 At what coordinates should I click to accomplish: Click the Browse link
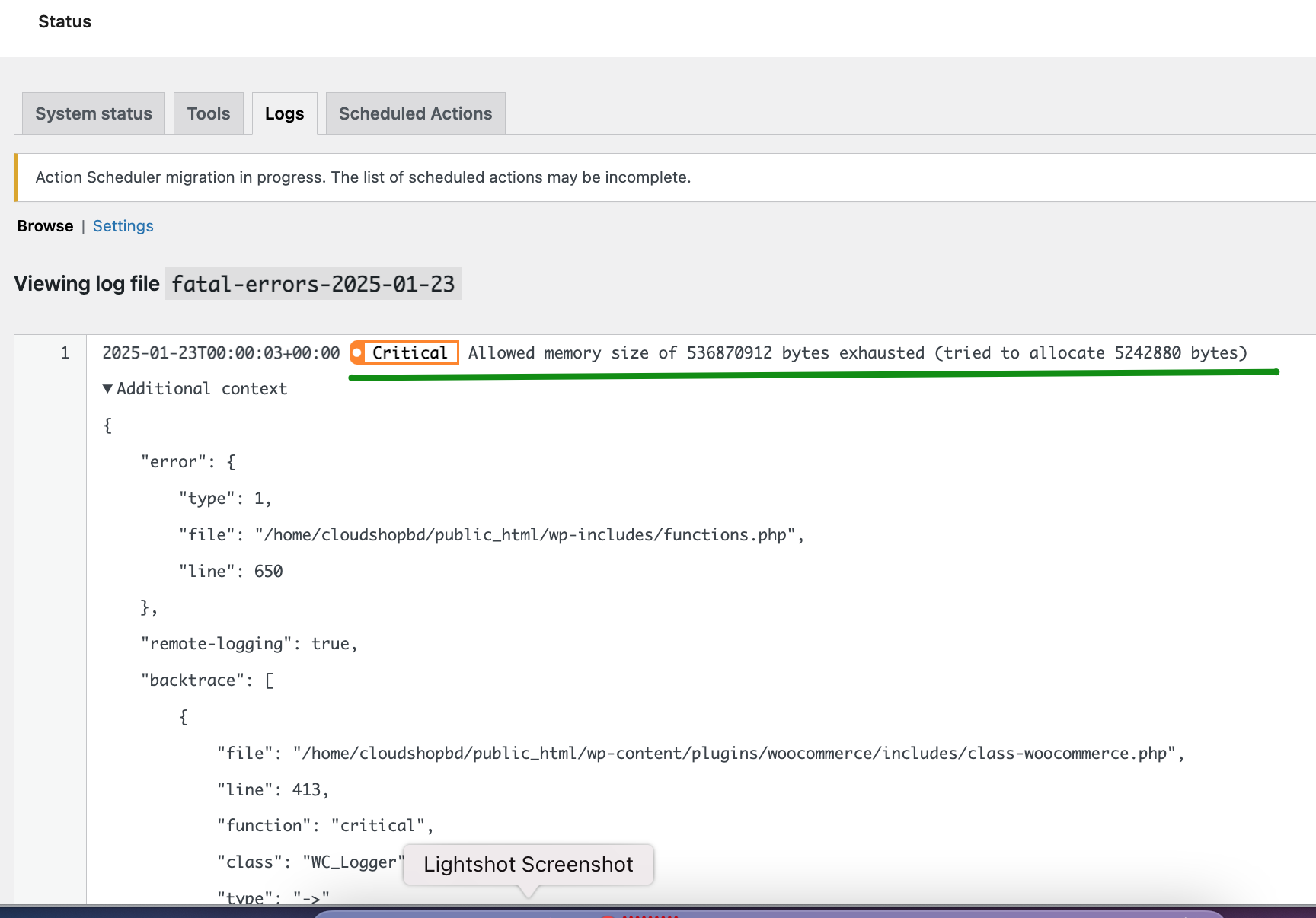[x=45, y=226]
